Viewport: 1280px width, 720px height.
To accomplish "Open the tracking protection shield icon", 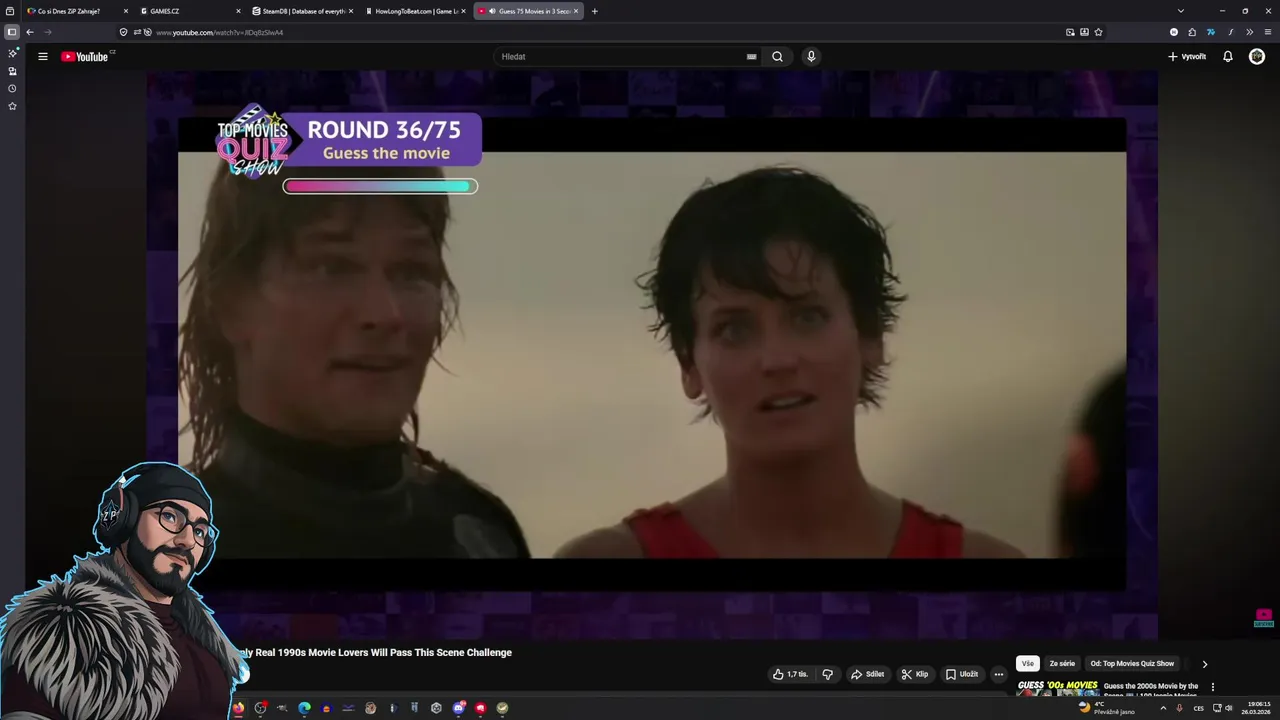I will 123,32.
